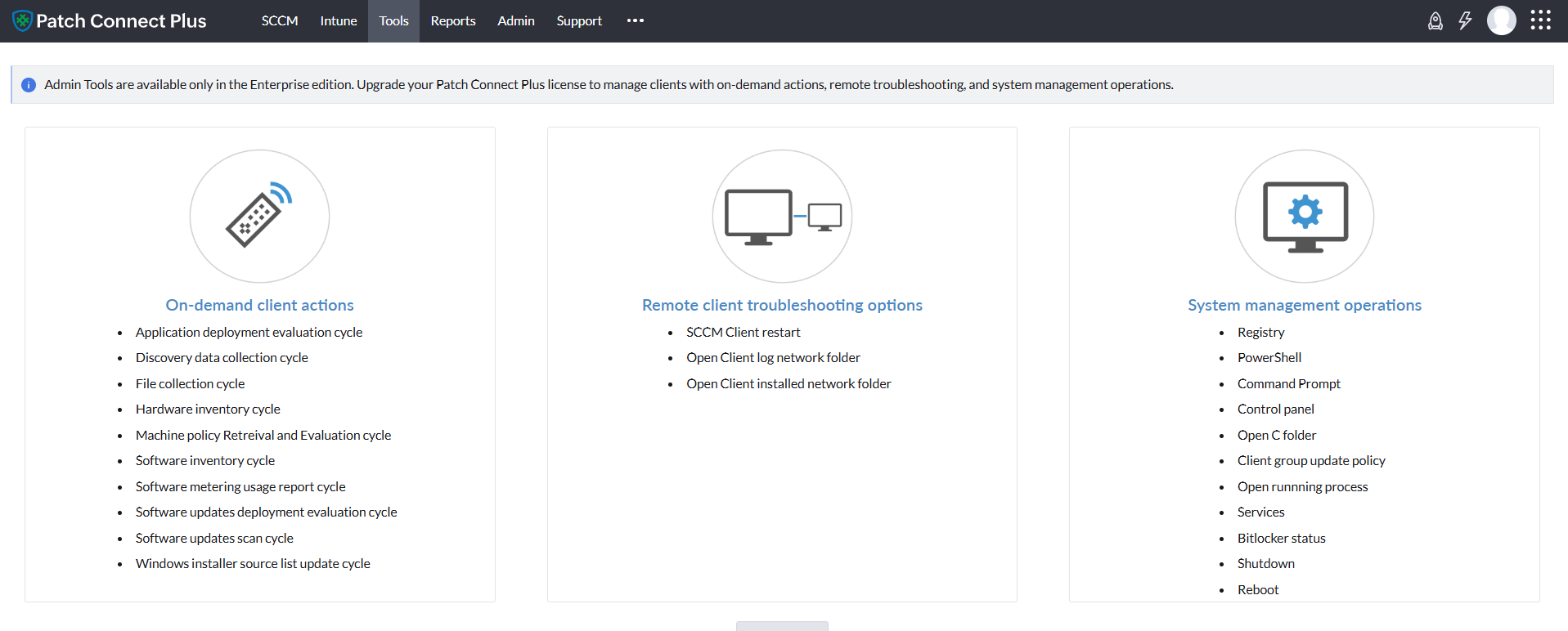Click System management operations heading
The width and height of the screenshot is (1568, 631).
pos(1305,305)
